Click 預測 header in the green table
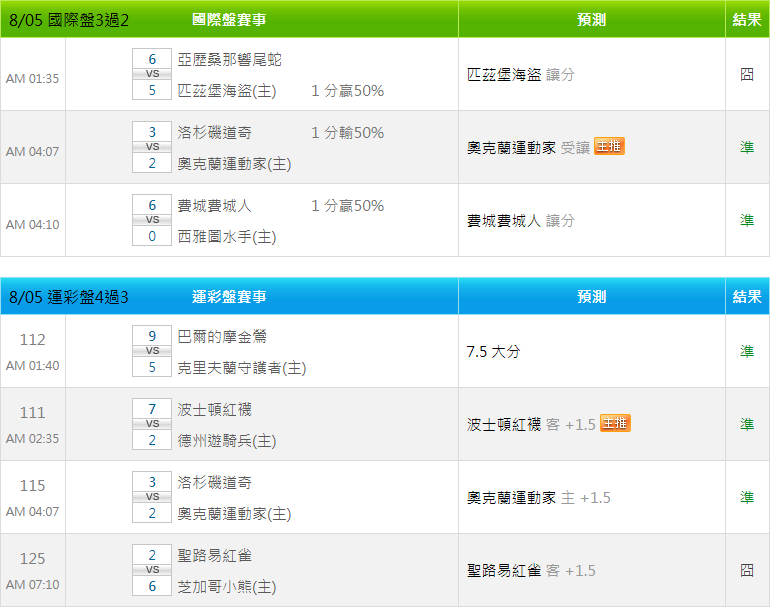This screenshot has height=608, width=770. click(591, 20)
